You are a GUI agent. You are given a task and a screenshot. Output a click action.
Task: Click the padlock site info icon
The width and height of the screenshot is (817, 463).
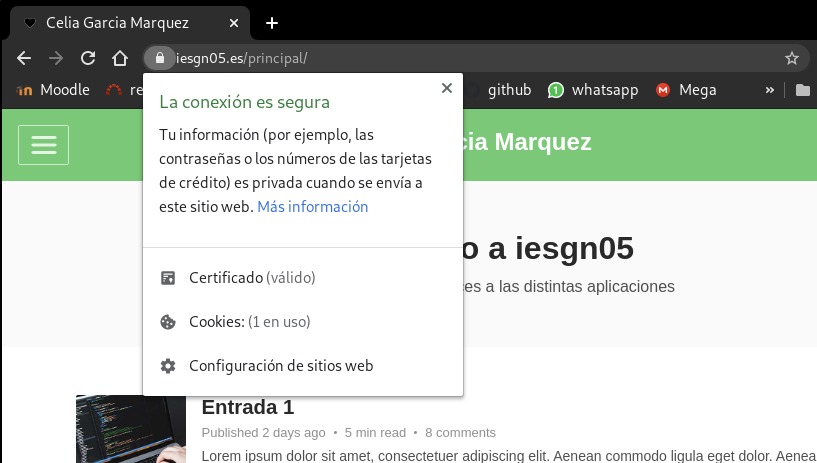pos(159,58)
